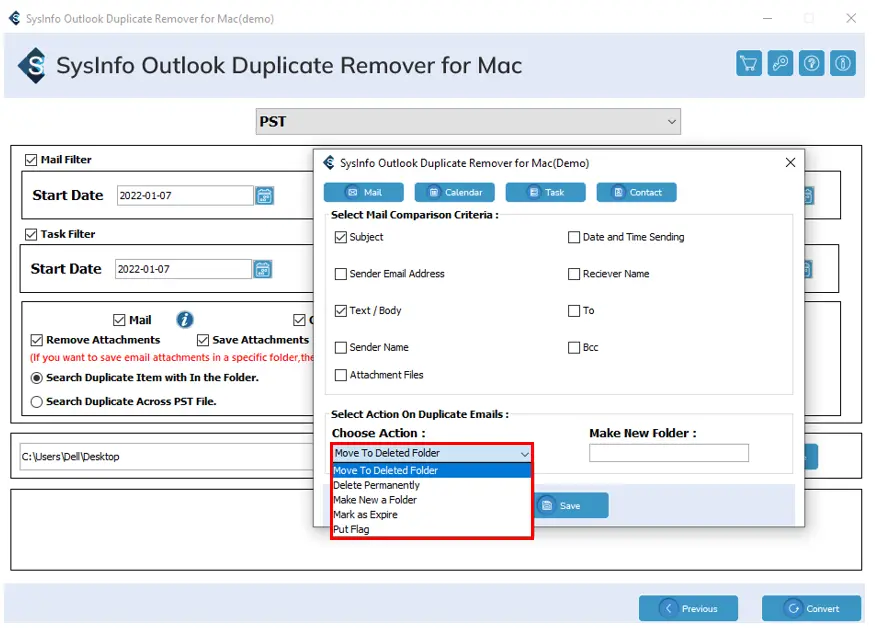Uncheck the Subject criteria checkbox
The width and height of the screenshot is (875, 628).
tap(340, 237)
